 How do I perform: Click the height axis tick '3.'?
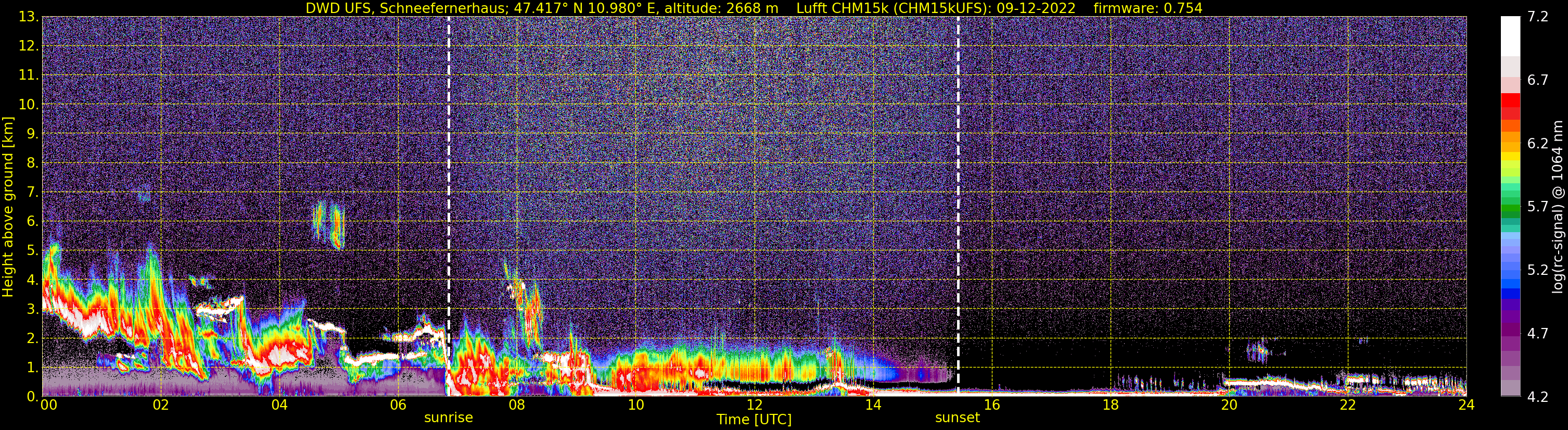click(32, 309)
